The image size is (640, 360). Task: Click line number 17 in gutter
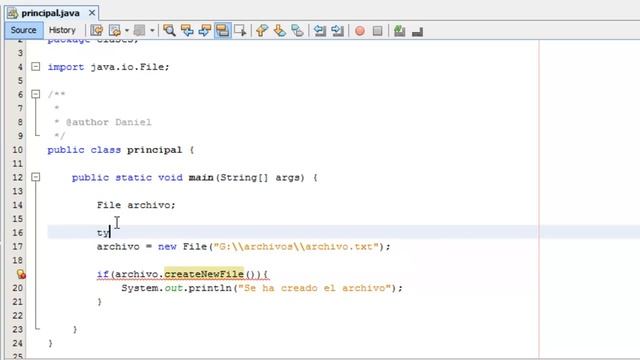coord(17,247)
